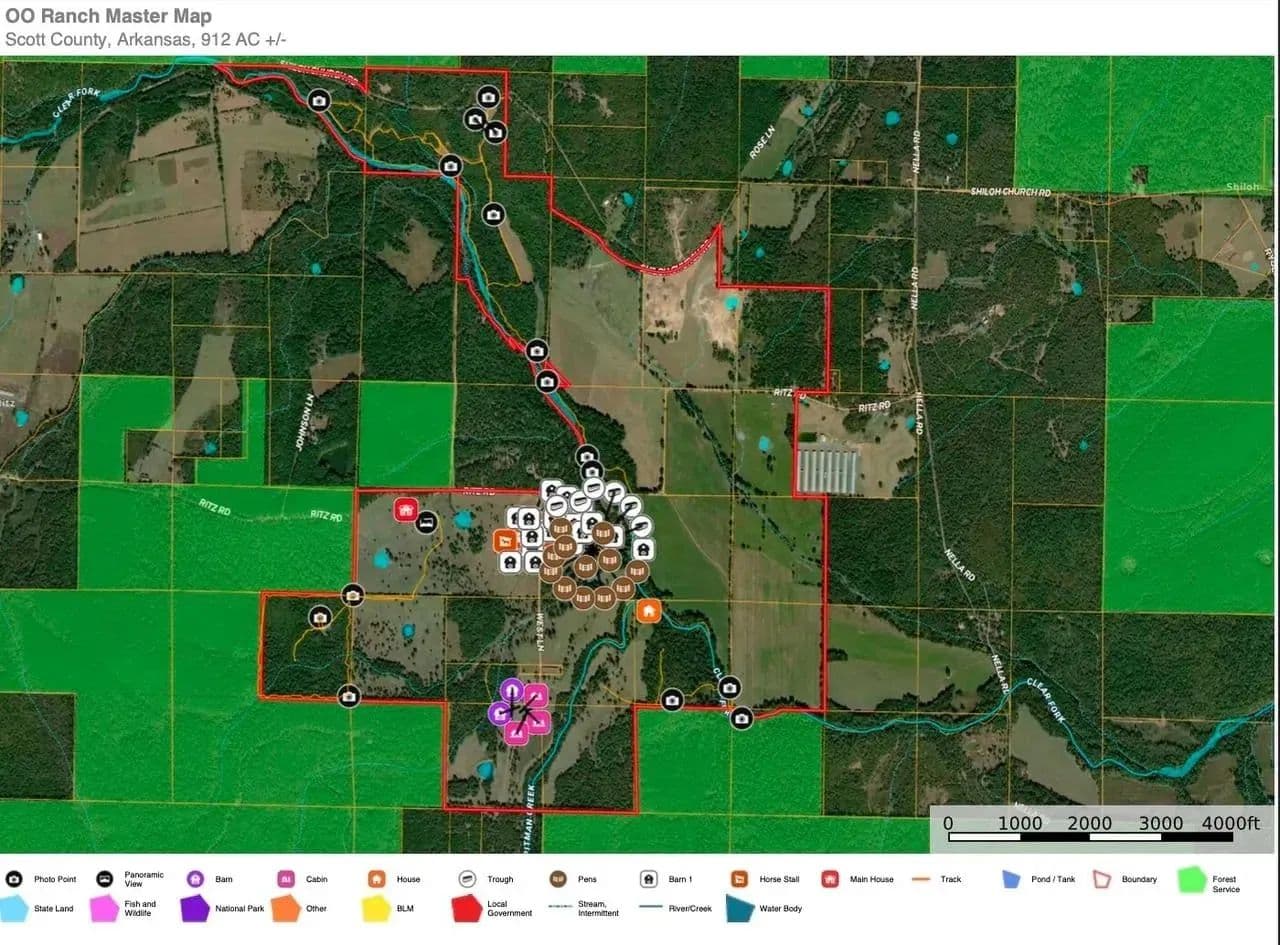Click the yellow BLM legend swatch
Screen dimensions: 1280x945
coord(376,908)
